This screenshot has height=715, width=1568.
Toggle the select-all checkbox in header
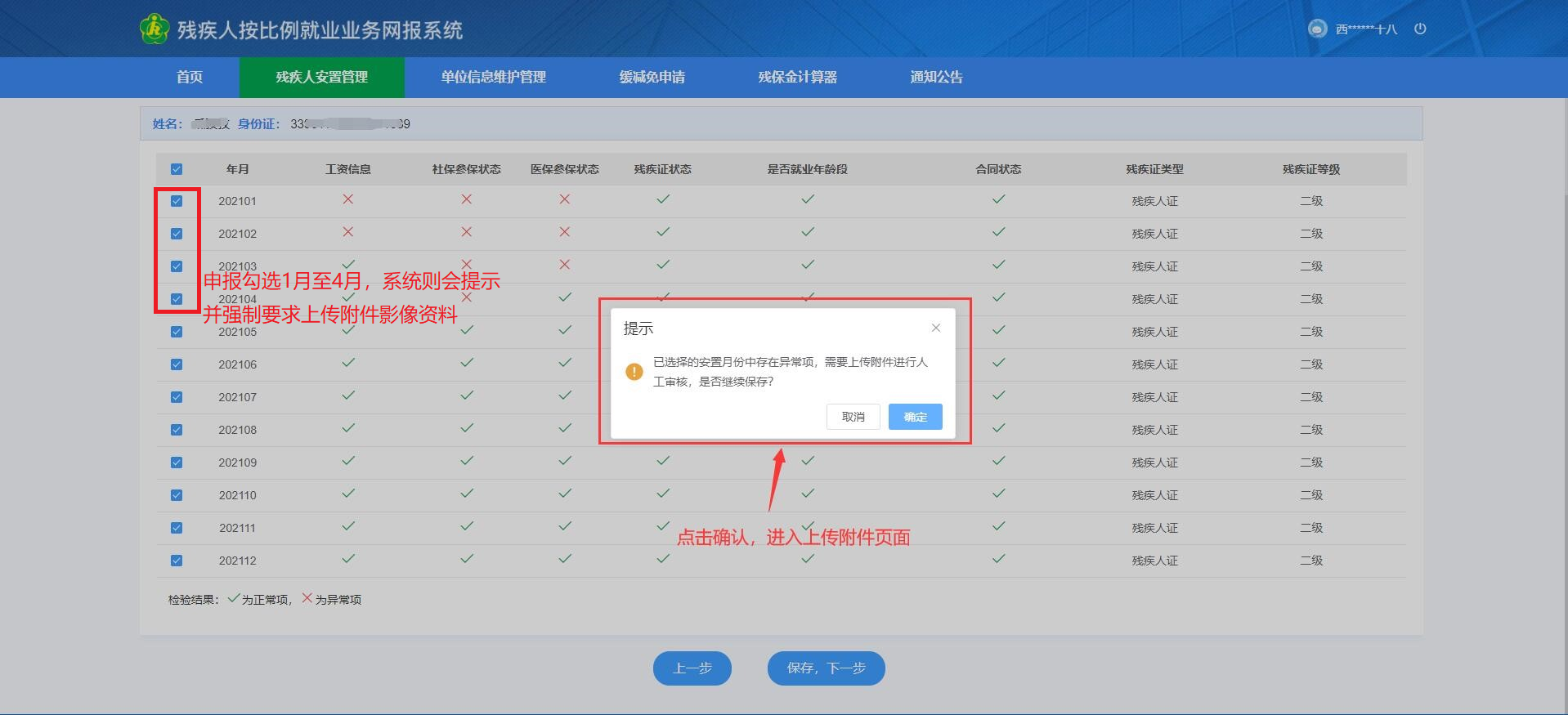pos(177,169)
